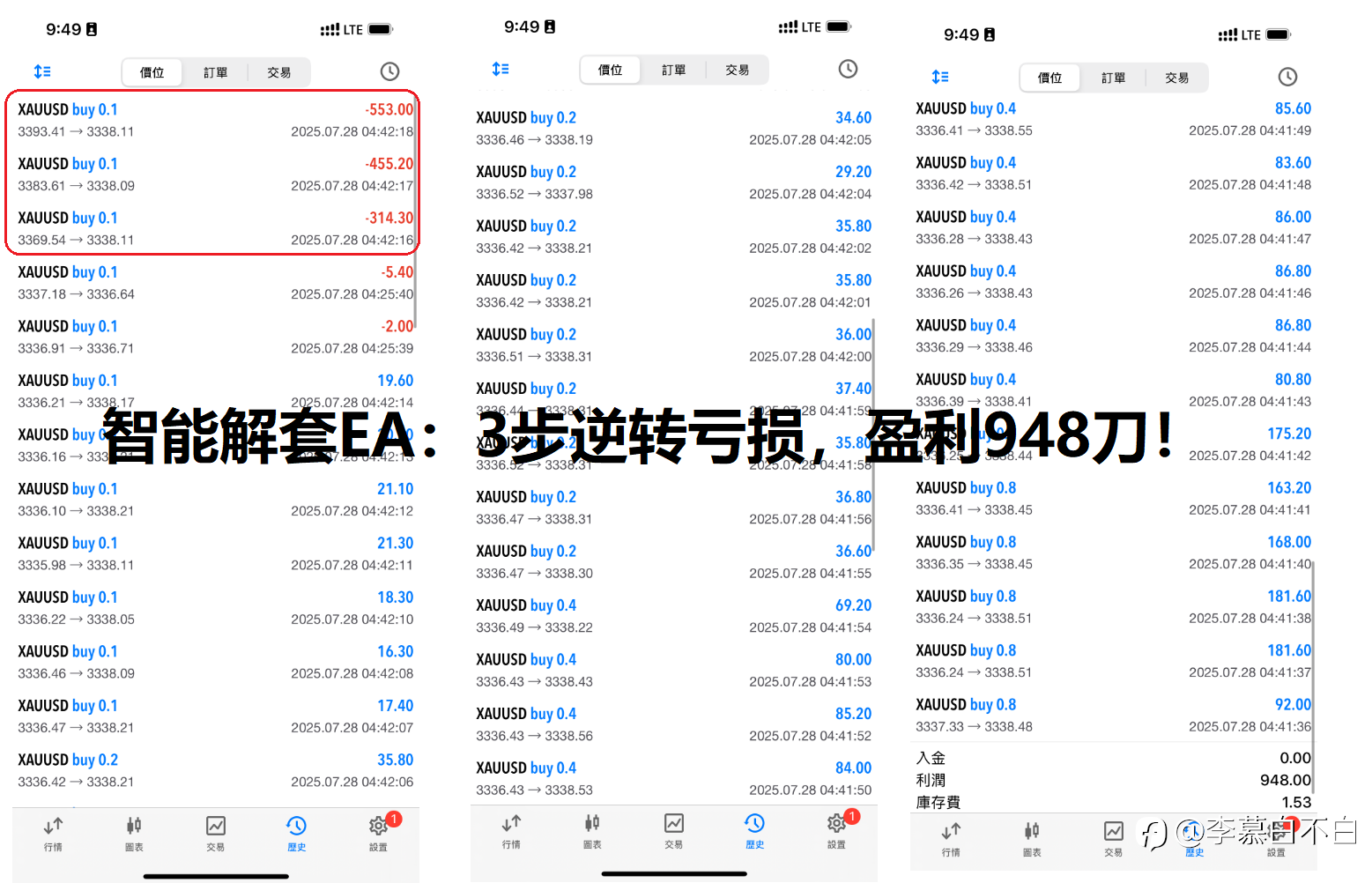Open the 80.00 buy 0.4 trade
Screen dimensions: 1372x883
coord(673,670)
